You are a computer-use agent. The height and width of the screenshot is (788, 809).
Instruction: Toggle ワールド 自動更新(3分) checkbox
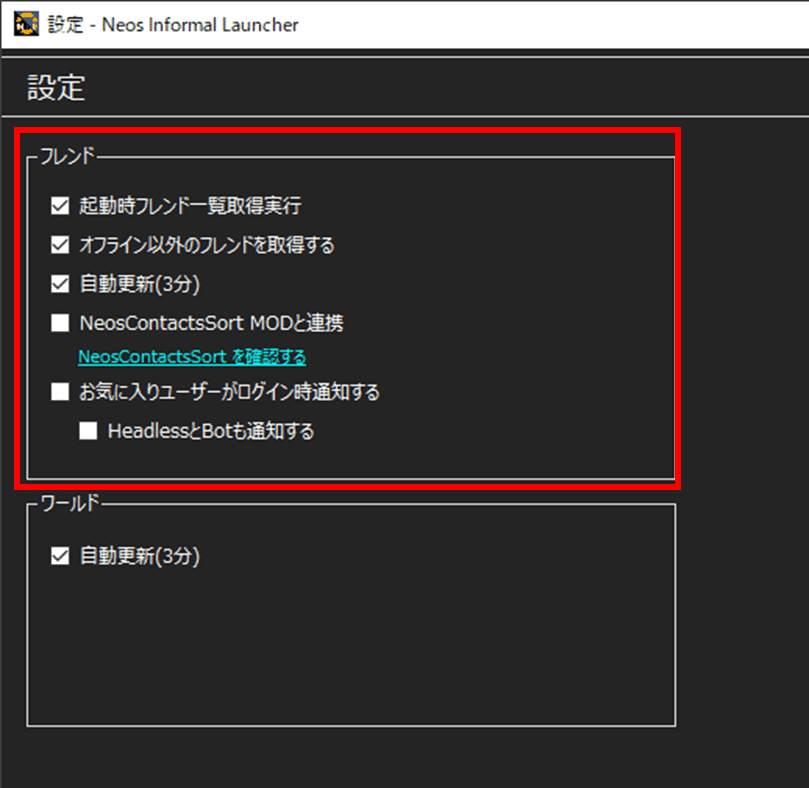(x=60, y=556)
